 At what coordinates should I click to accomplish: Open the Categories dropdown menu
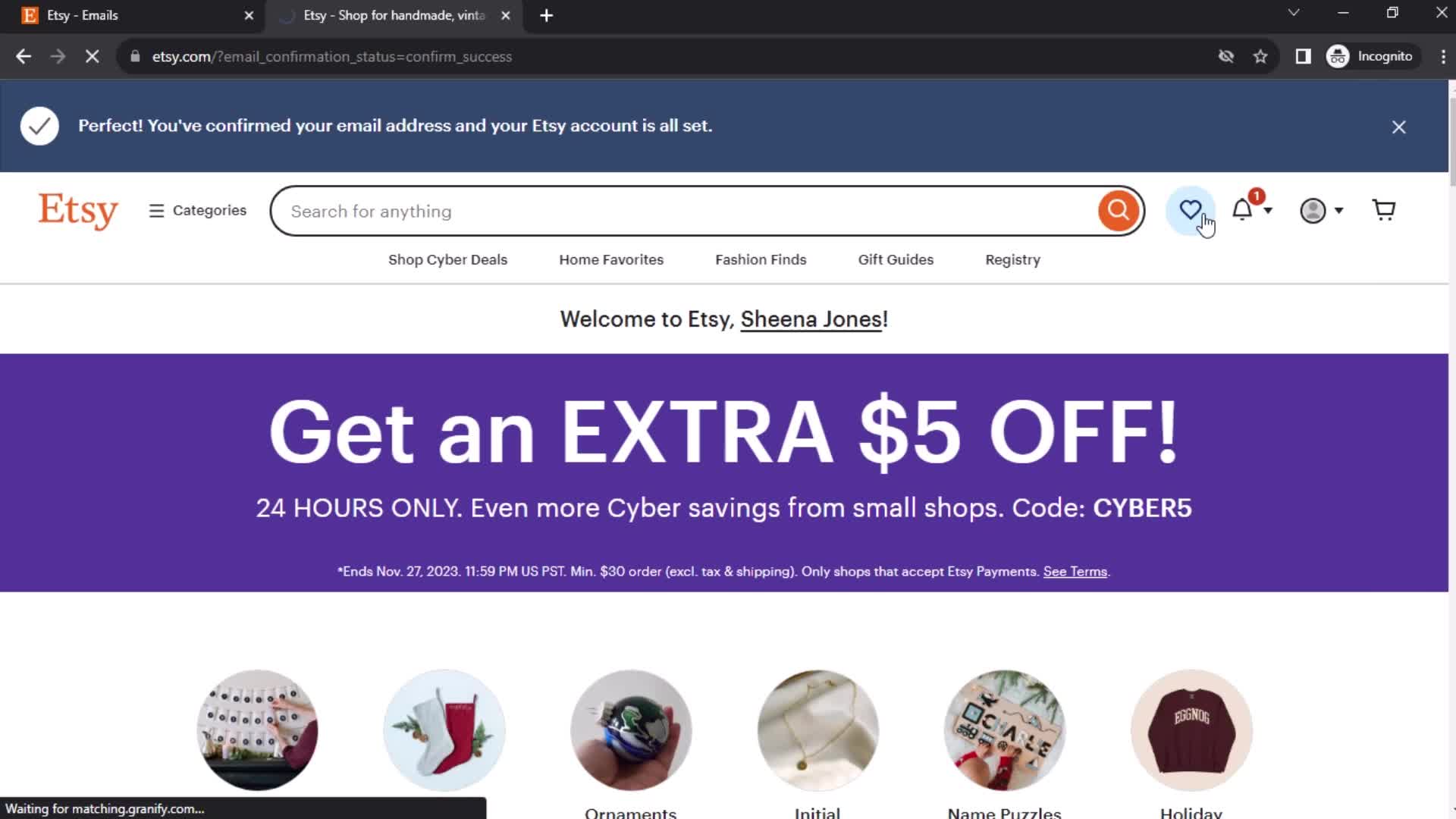click(198, 210)
